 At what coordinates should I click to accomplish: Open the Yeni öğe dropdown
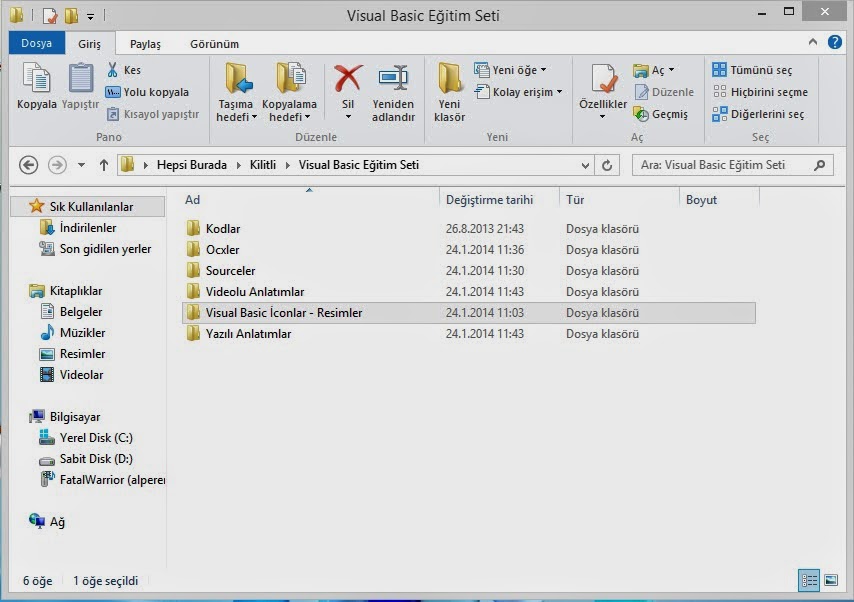tap(510, 70)
